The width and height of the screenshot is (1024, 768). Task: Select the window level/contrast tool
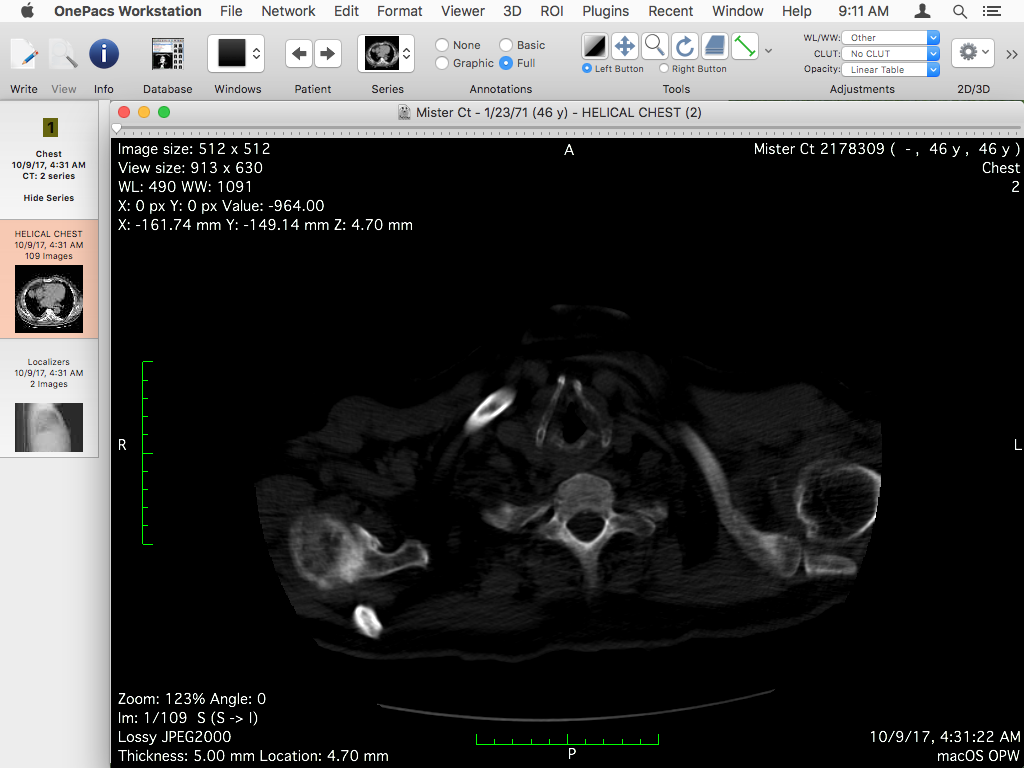coord(595,46)
